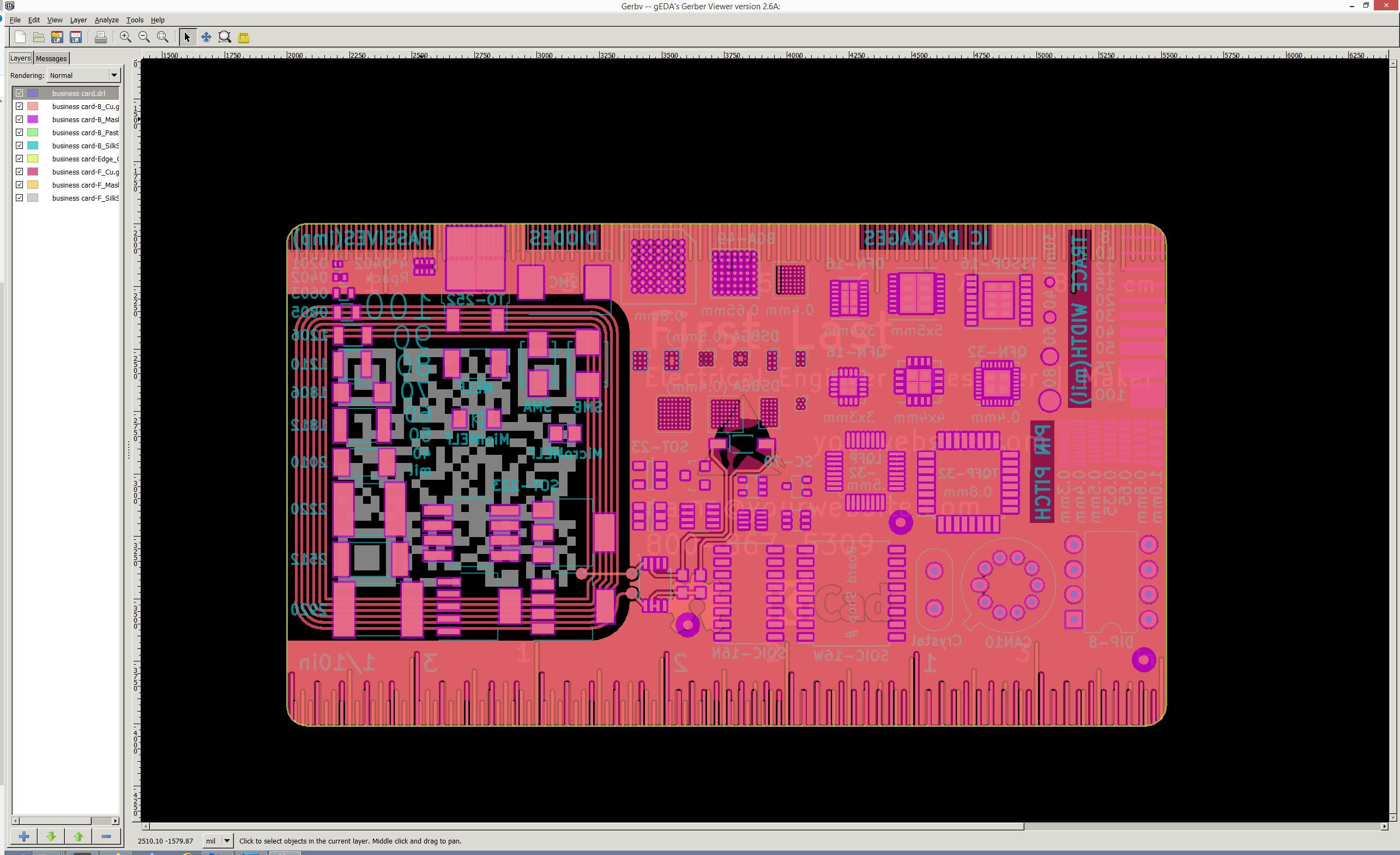1400x855 pixels.
Task: Select the business card-F_SilkS layer name
Action: (x=85, y=198)
